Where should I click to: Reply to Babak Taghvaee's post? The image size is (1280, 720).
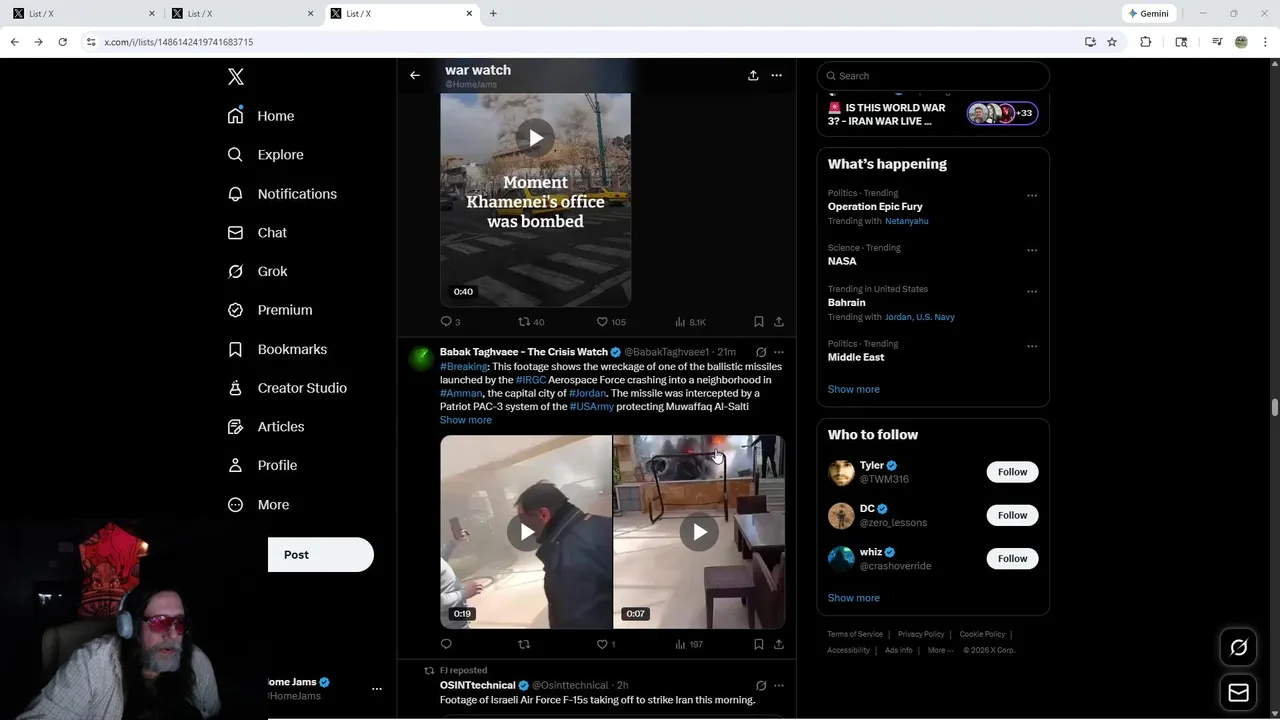pos(446,644)
